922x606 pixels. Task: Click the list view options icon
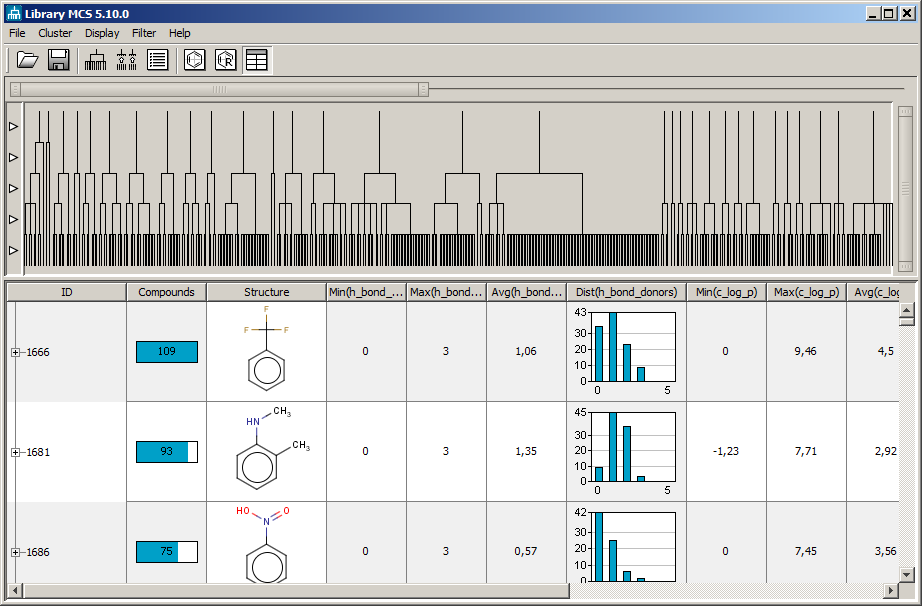(158, 59)
